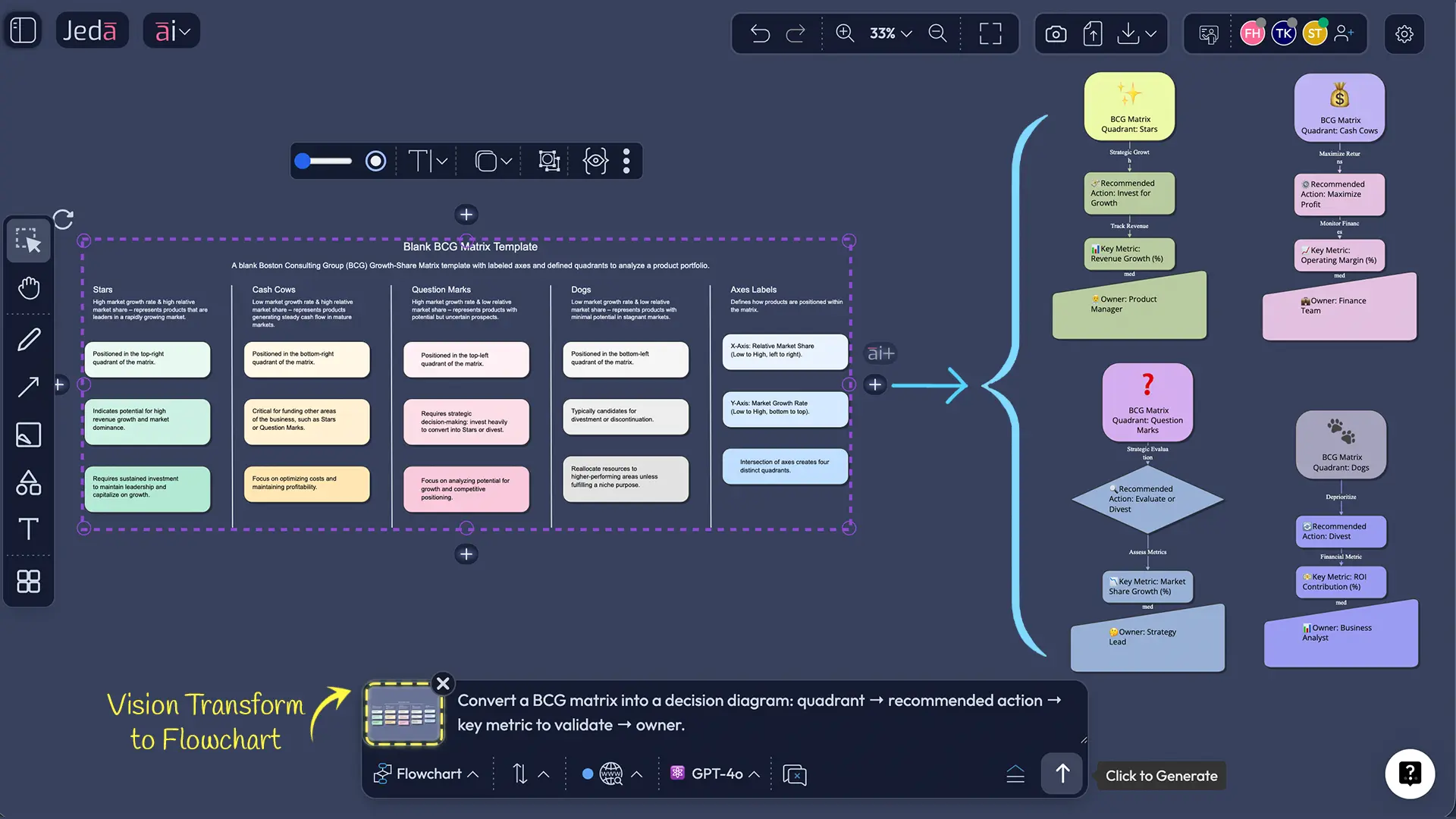Undo the last action
This screenshot has width=1456, height=819.
pos(760,33)
